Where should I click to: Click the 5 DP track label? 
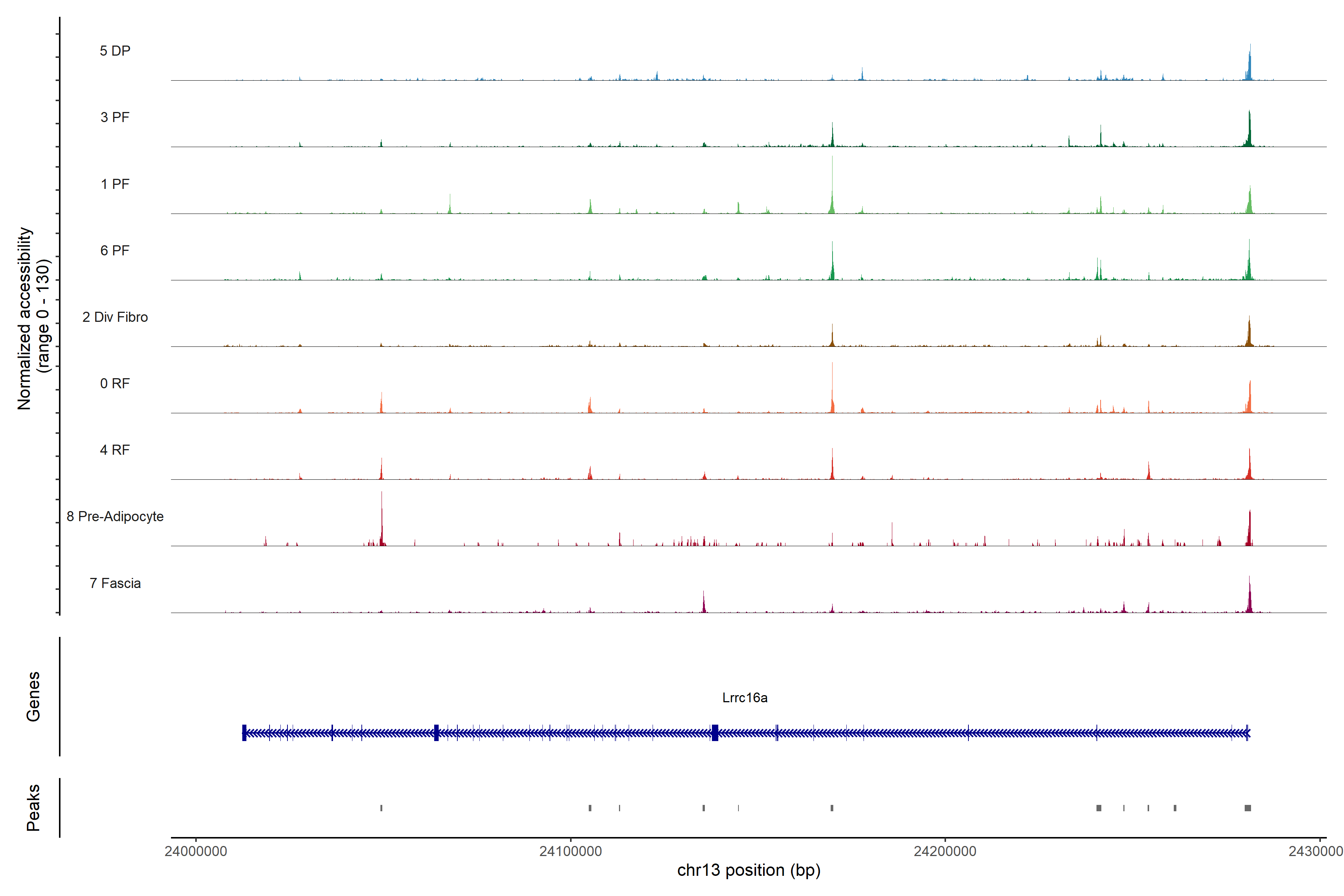click(115, 51)
